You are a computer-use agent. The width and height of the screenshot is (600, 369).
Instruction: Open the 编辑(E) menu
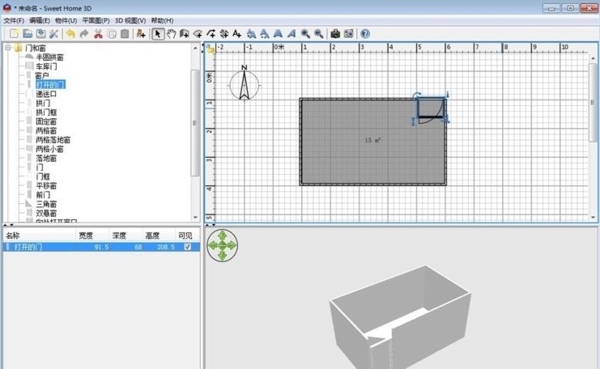tap(39, 20)
